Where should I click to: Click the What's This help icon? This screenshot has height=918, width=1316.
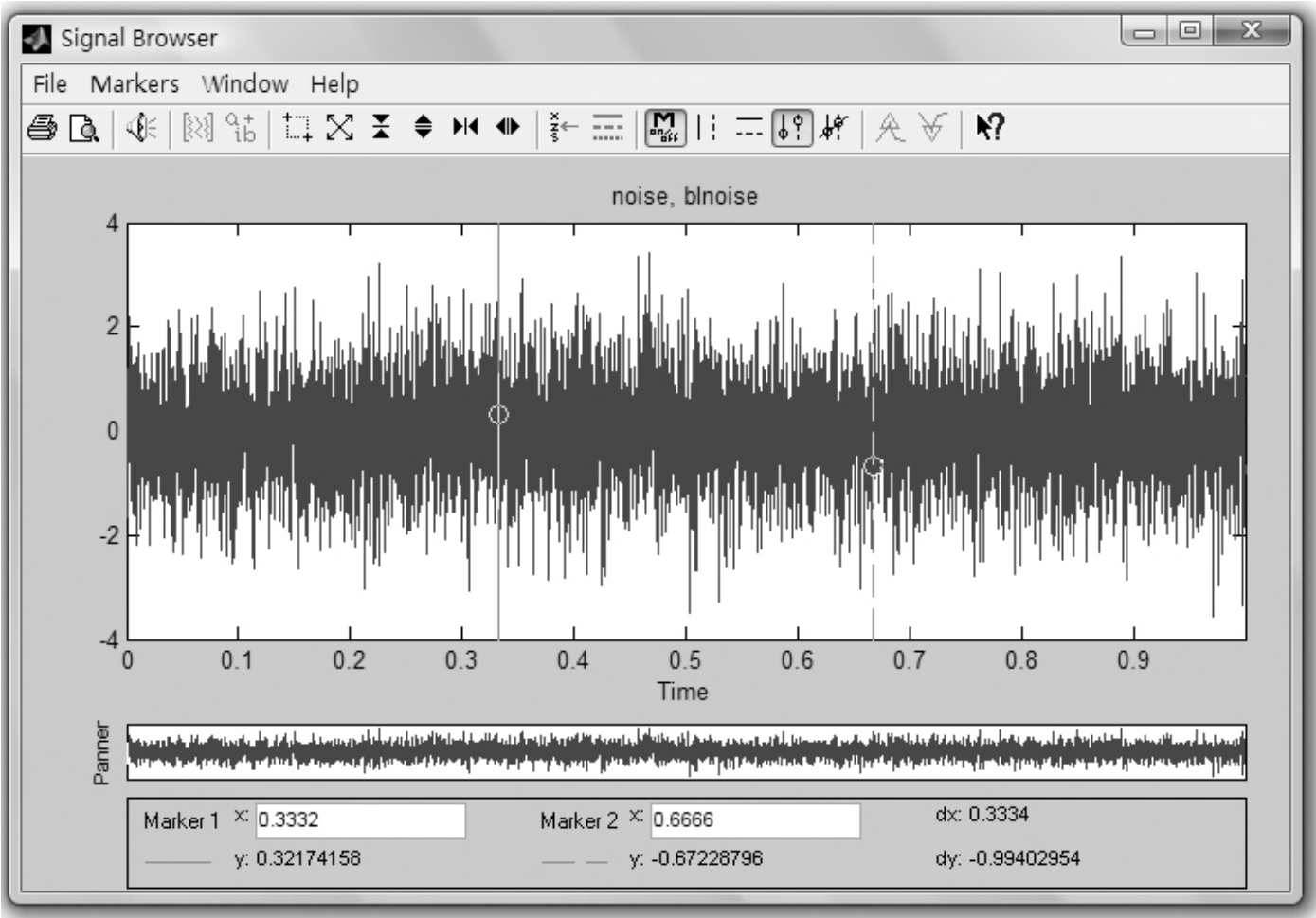click(990, 127)
